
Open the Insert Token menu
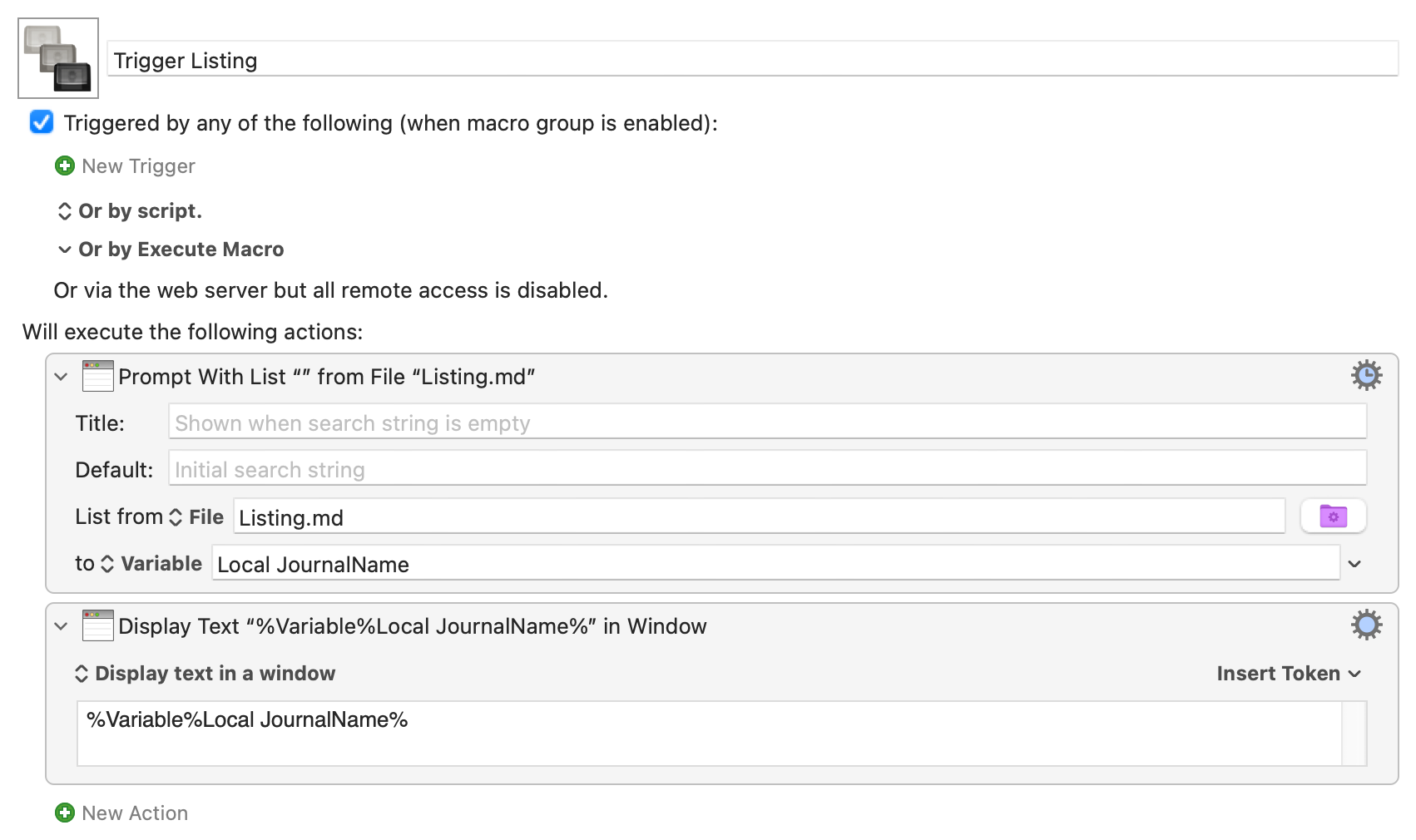pyautogui.click(x=1289, y=674)
